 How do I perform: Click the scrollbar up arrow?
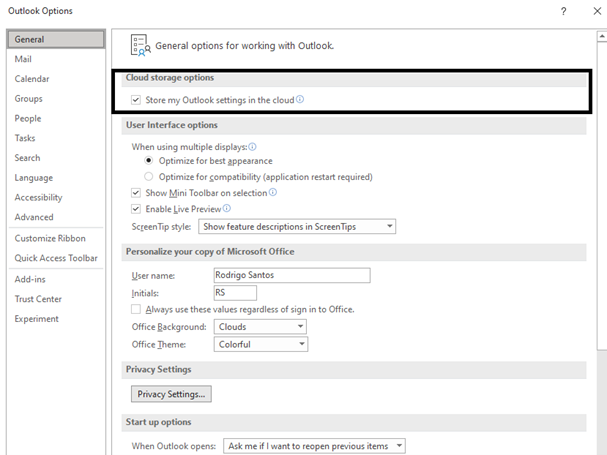pos(602,36)
